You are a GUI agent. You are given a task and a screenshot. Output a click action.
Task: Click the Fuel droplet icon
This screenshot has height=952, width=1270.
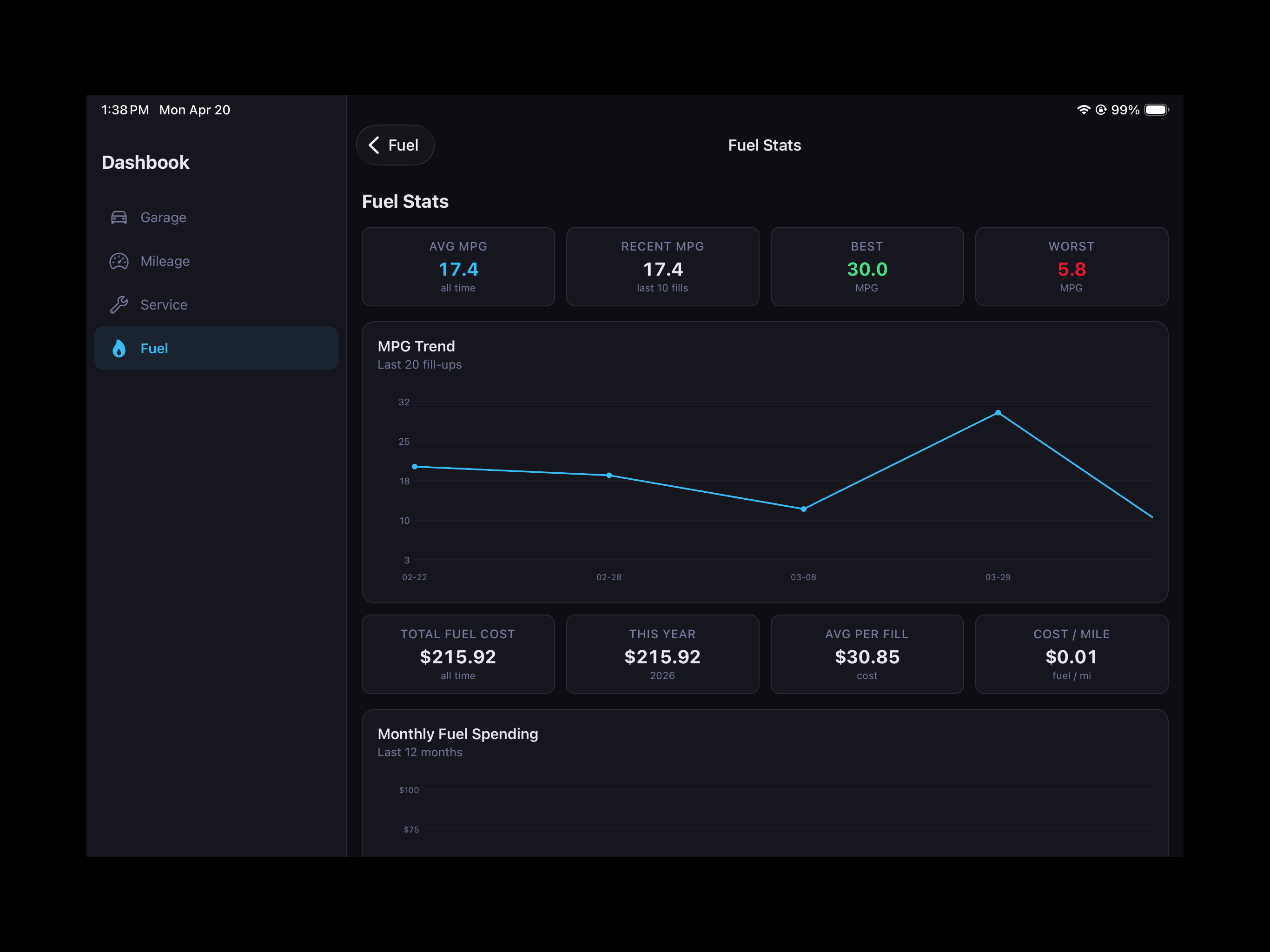(x=119, y=349)
